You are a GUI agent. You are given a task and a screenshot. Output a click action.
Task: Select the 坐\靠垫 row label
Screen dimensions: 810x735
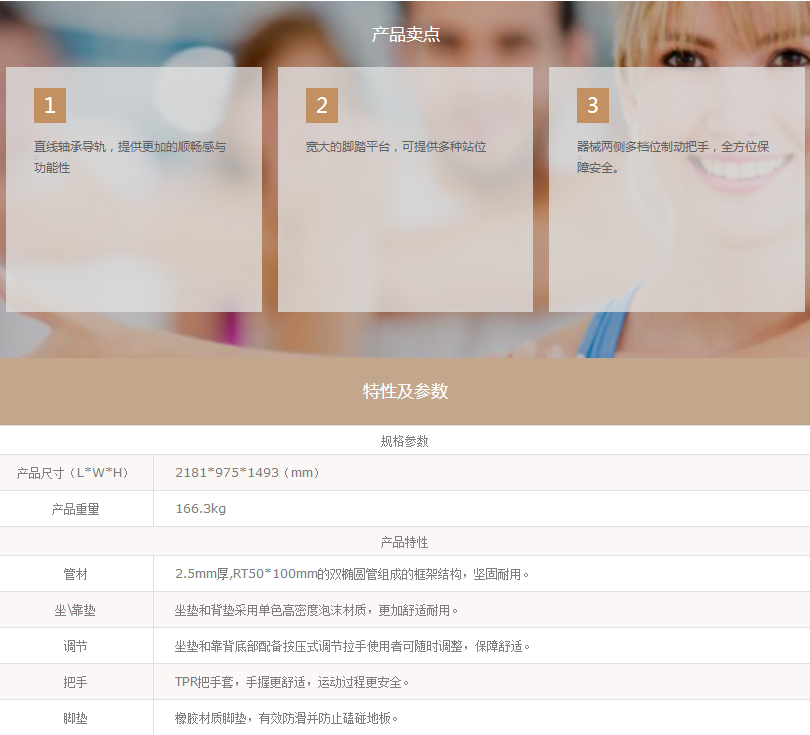click(x=76, y=611)
